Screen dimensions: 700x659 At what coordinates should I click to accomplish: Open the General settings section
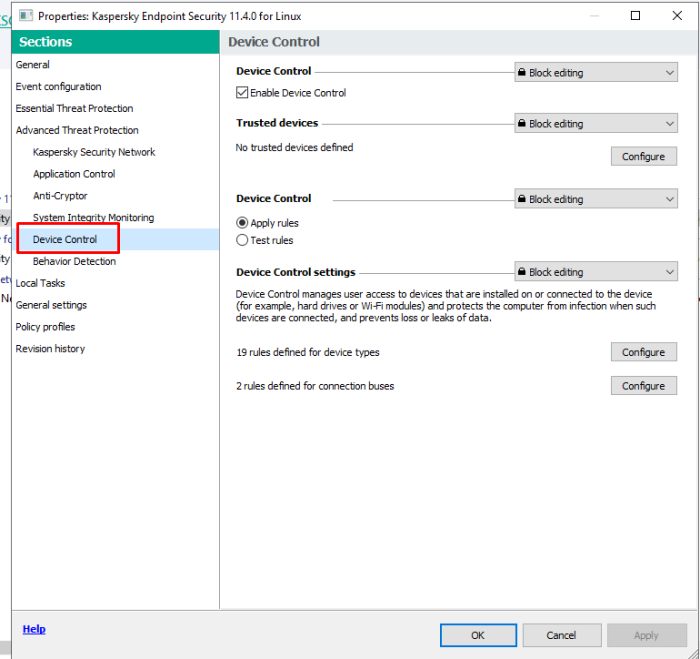(x=51, y=305)
